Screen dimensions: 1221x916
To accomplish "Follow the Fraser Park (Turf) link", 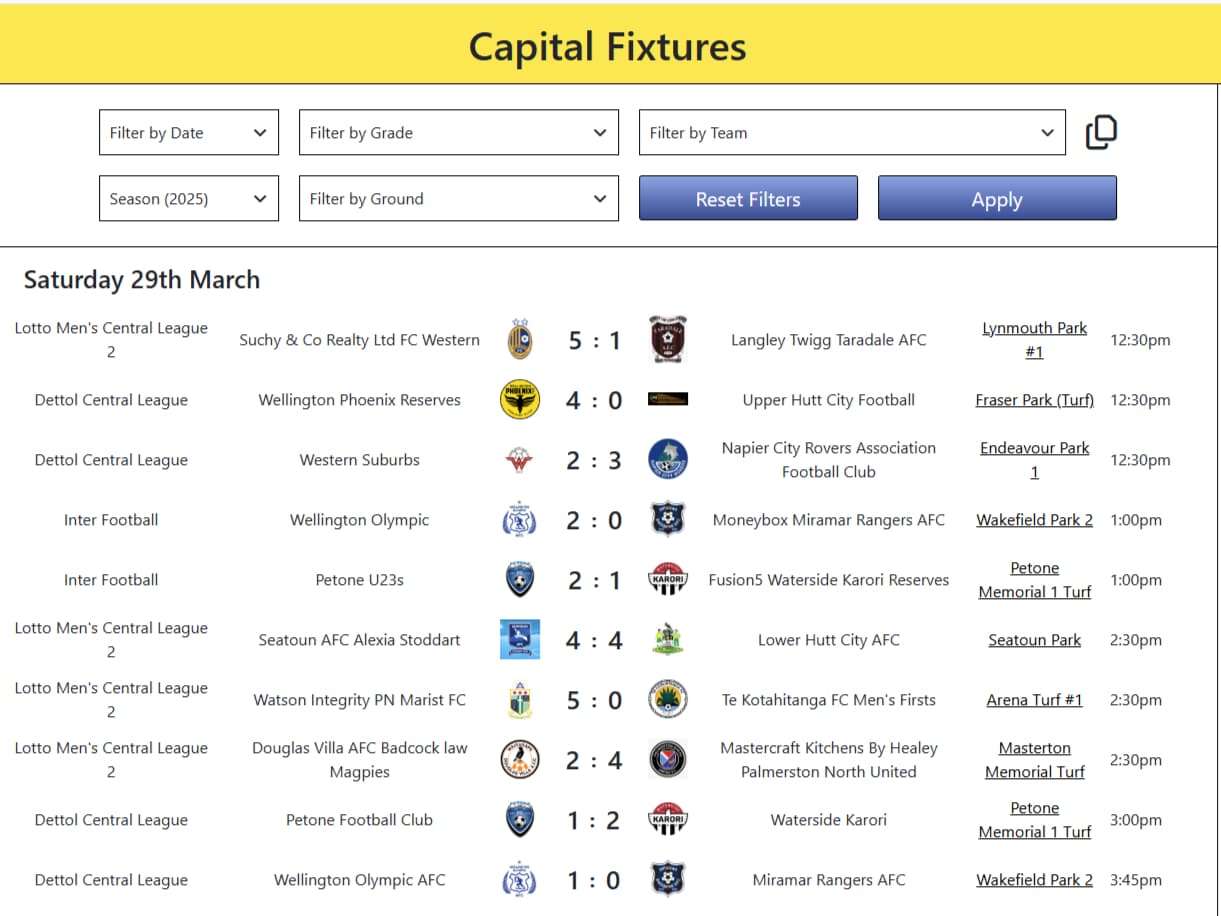I will pyautogui.click(x=1034, y=400).
